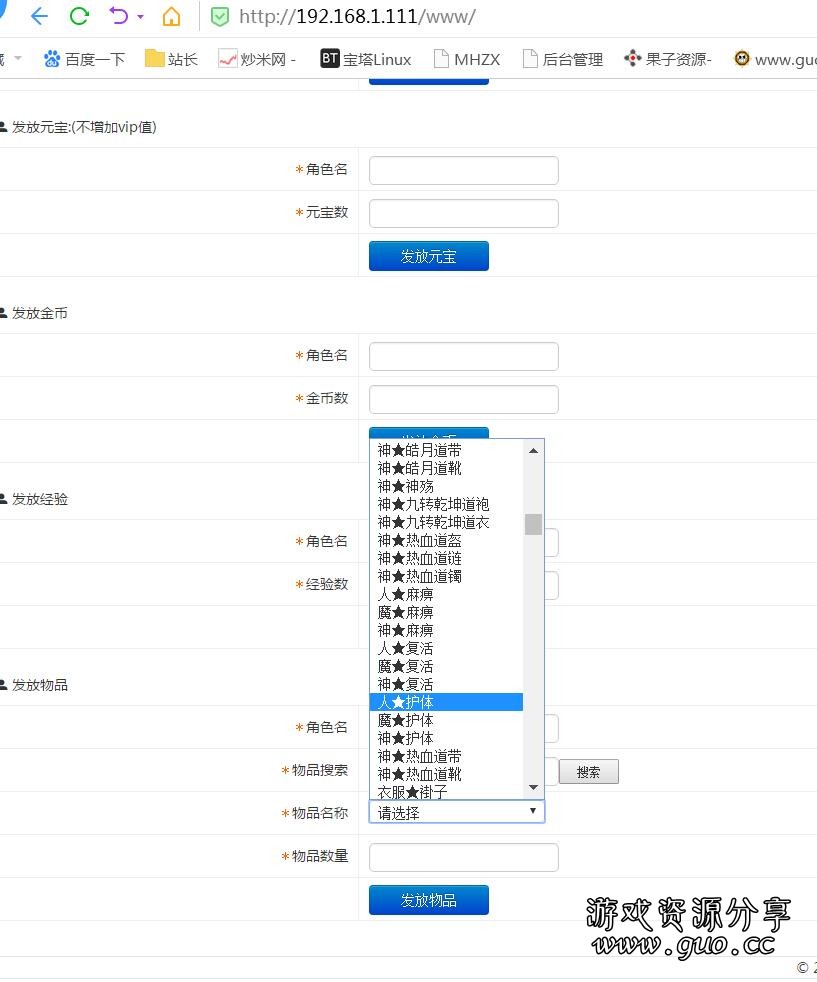
Task: Open the 百度一下 bookmark
Action: pos(84,59)
